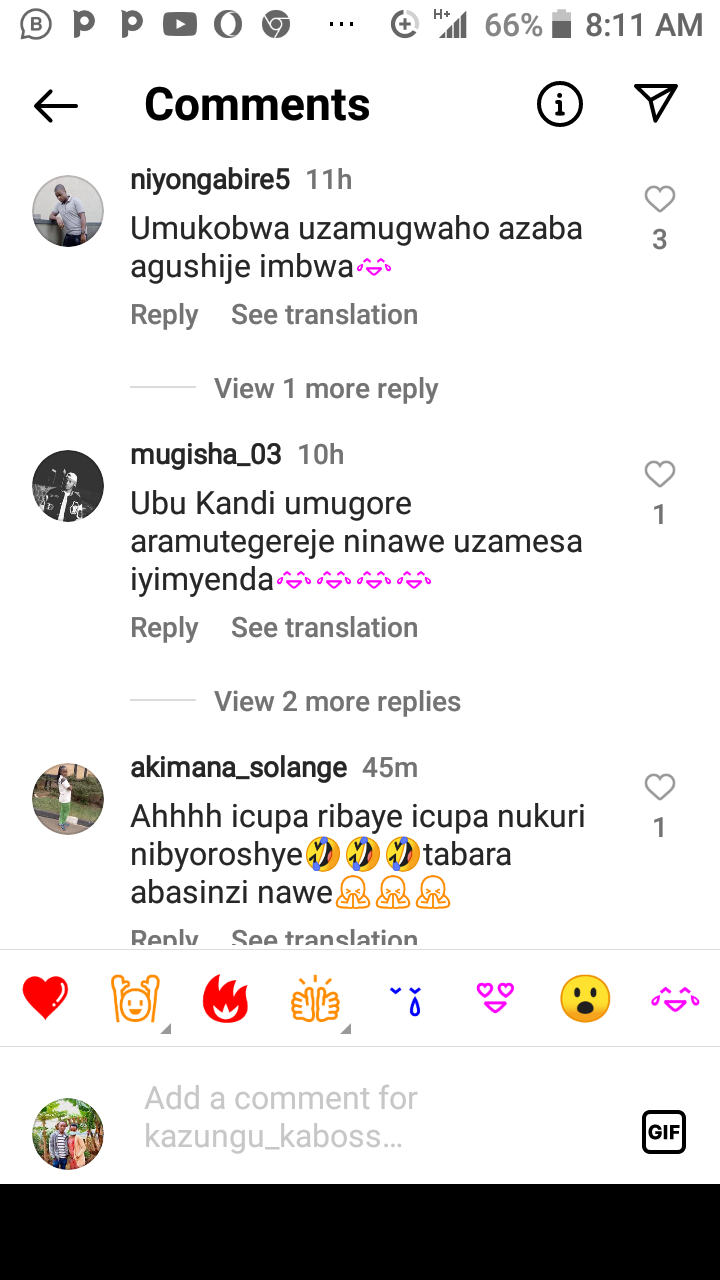
Task: Insert the fire emoji reaction
Action: point(225,999)
